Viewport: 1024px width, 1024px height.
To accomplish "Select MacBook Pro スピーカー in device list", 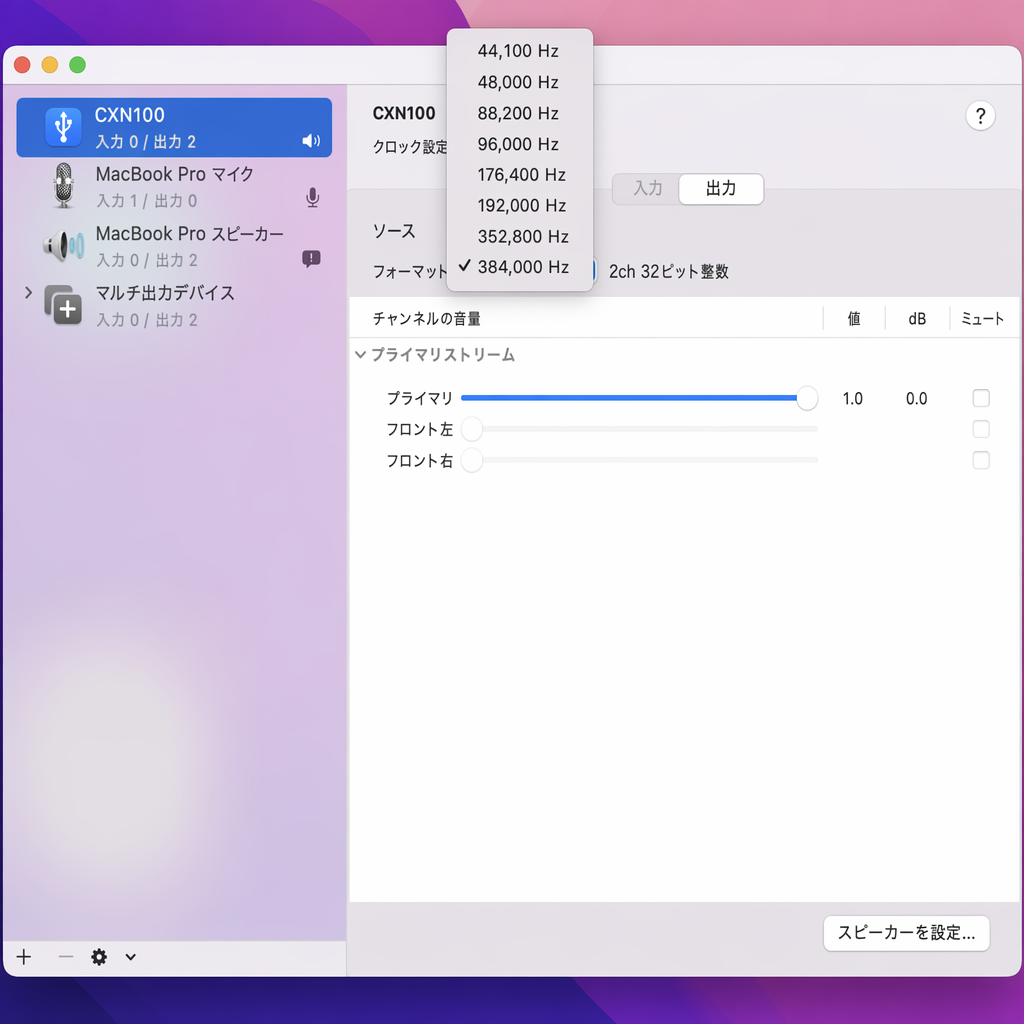I will pos(174,246).
